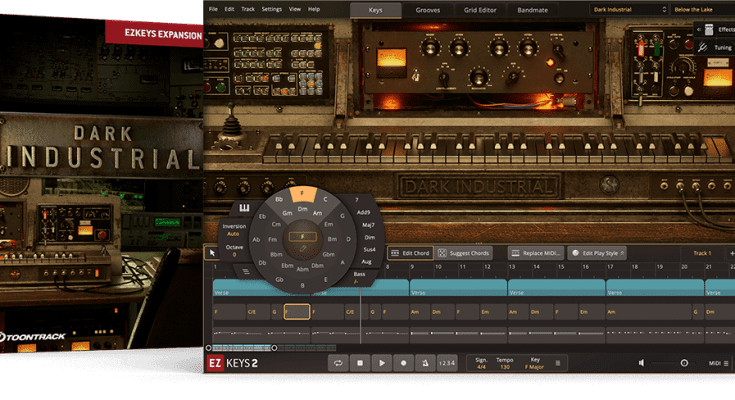Click the speaker volume icon

point(642,363)
